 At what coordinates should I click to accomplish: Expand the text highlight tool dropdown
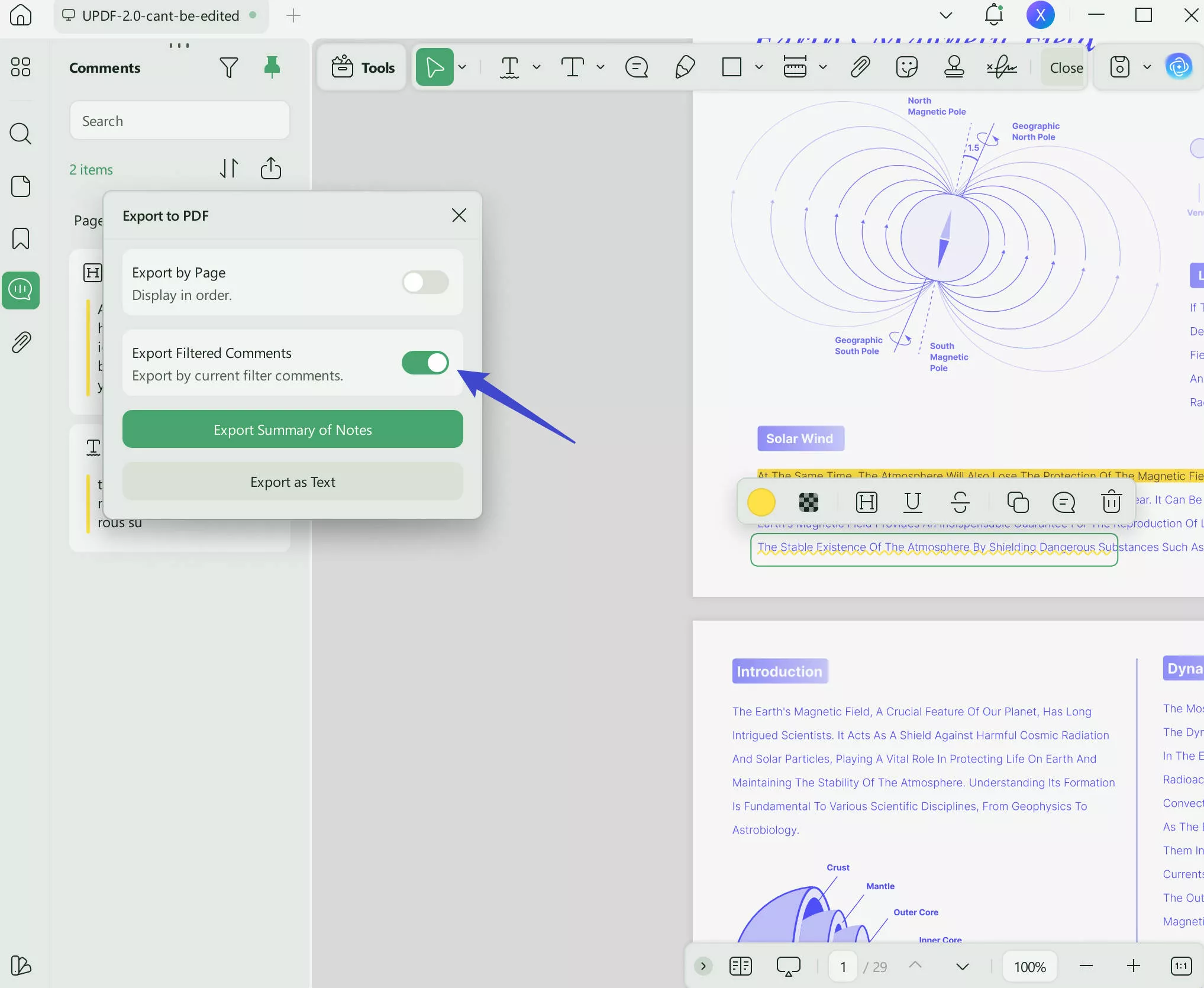[x=537, y=67]
